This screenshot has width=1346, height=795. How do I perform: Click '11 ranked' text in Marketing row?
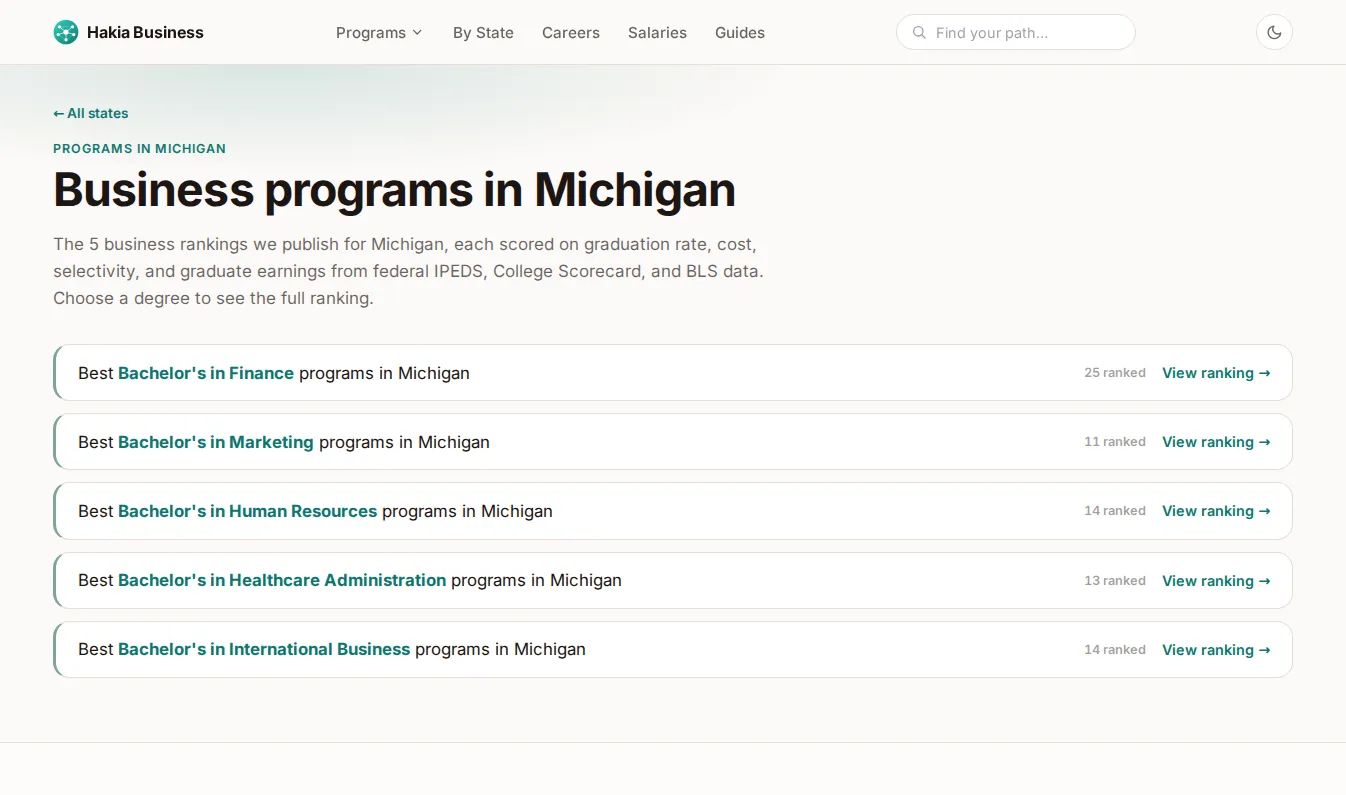pos(1115,442)
